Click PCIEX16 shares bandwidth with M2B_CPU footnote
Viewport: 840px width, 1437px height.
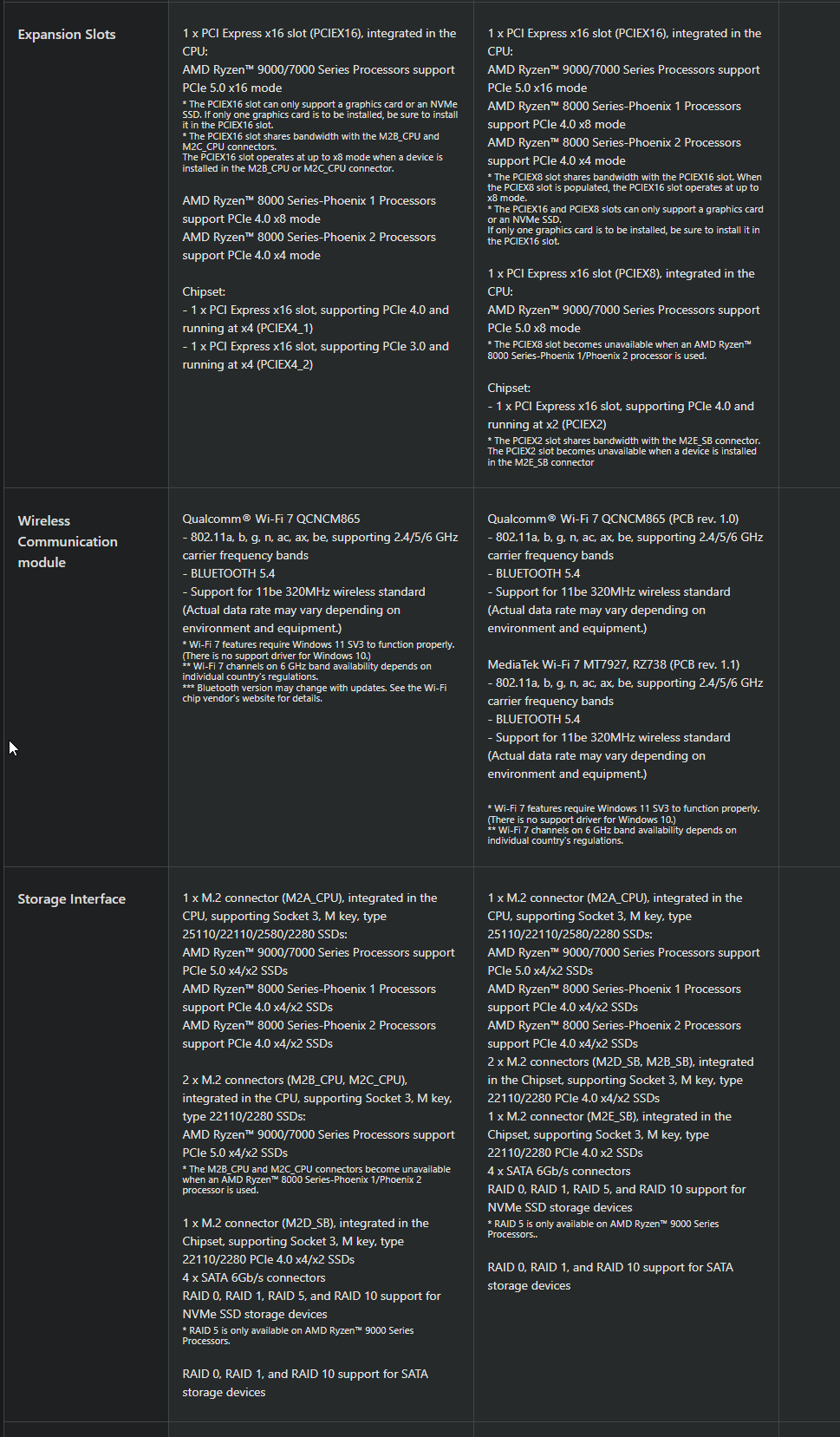point(310,141)
